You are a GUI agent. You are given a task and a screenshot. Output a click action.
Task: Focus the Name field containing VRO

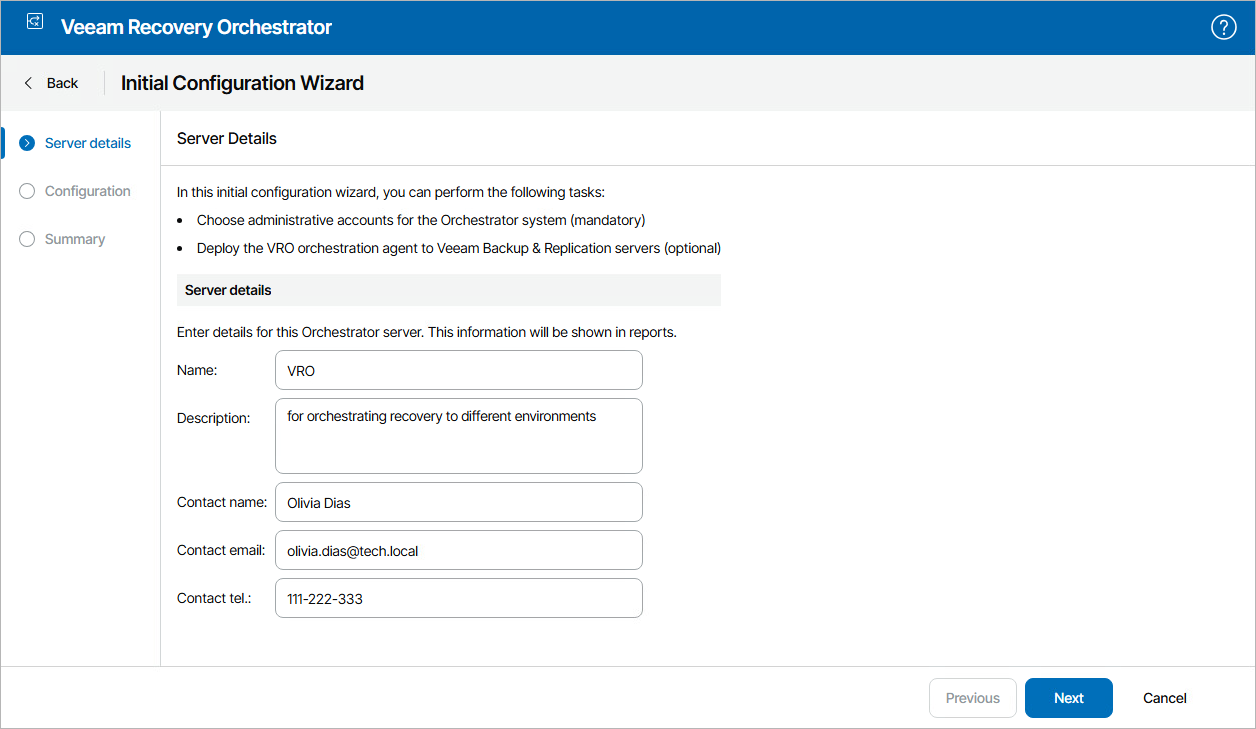point(458,370)
